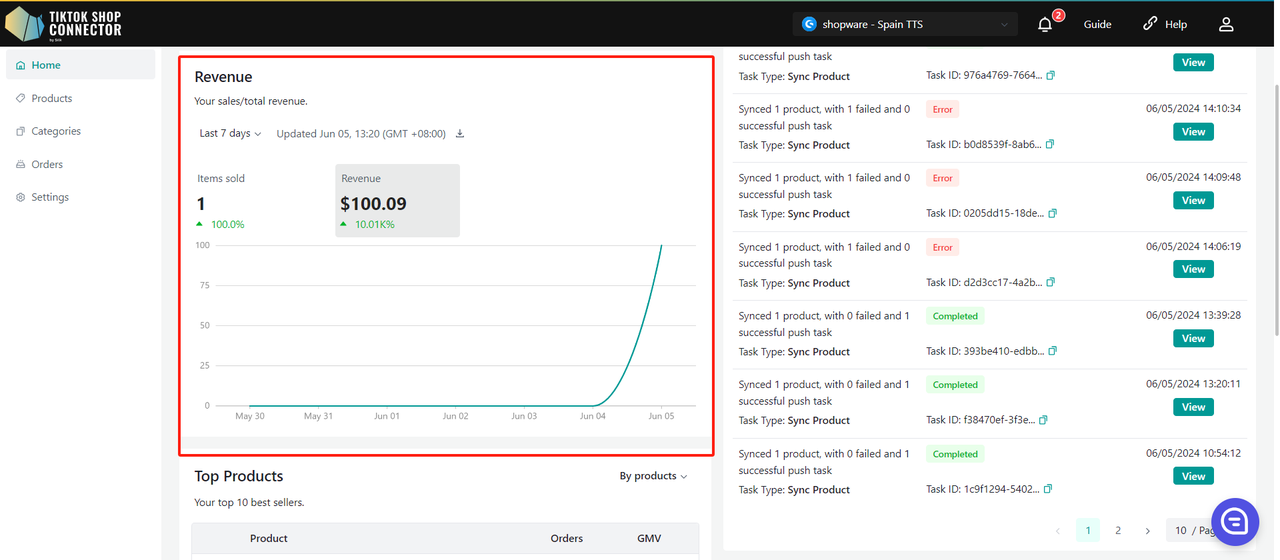Image resolution: width=1280 pixels, height=560 pixels.
Task: Go to page 2 of tasks
Action: coord(1118,531)
